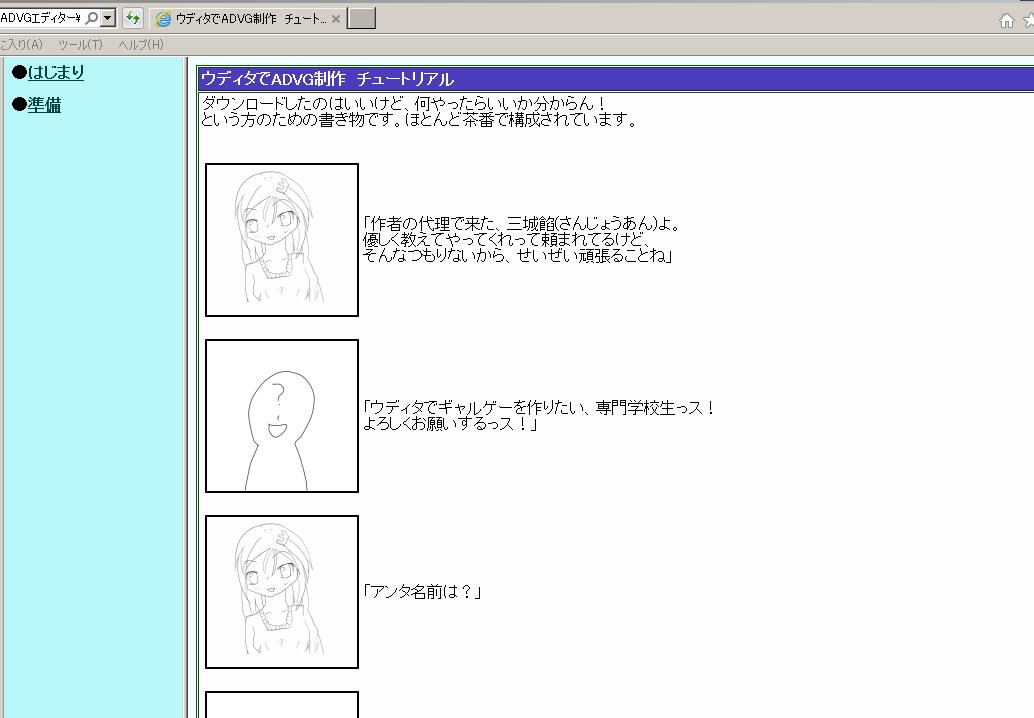Viewport: 1034px width, 718px height.
Task: Click the green refresh page icon
Action: [133, 18]
